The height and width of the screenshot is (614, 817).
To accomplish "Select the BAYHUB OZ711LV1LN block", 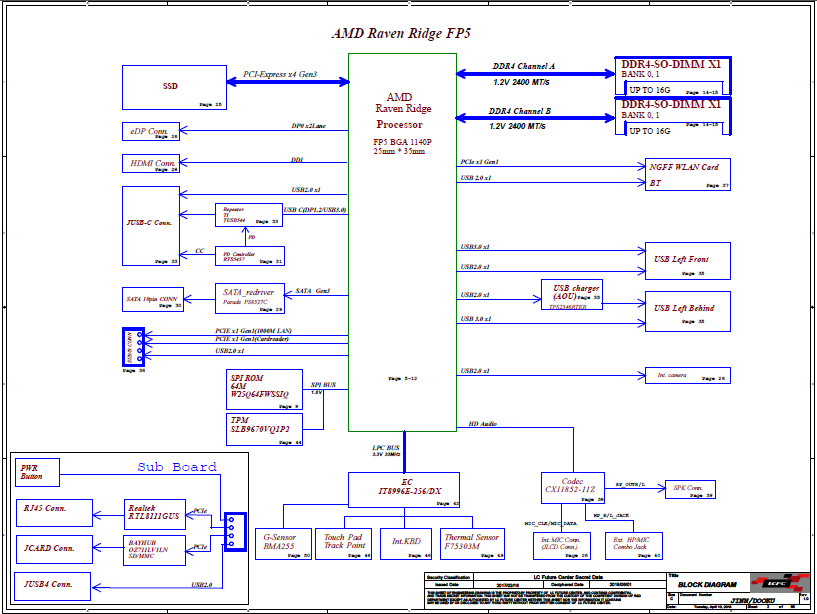I will tap(154, 550).
